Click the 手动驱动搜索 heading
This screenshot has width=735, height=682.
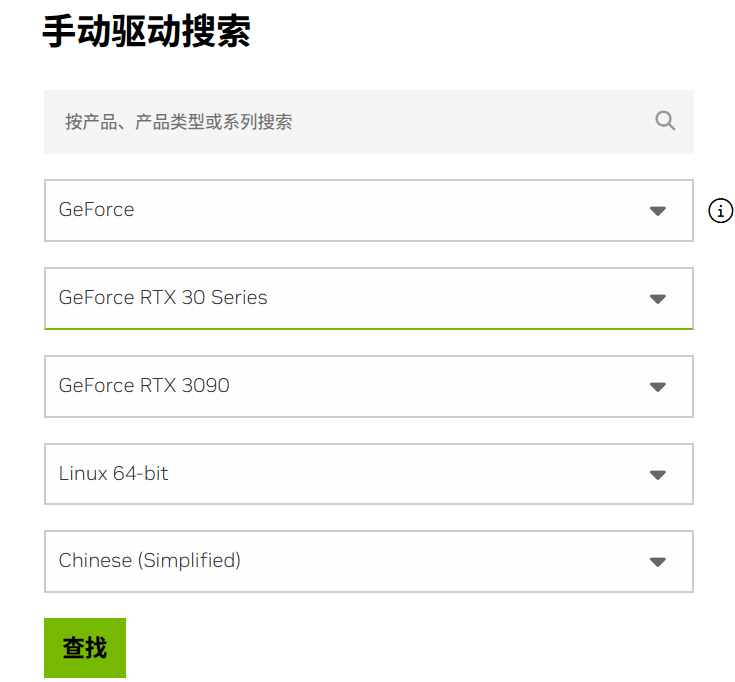point(146,31)
